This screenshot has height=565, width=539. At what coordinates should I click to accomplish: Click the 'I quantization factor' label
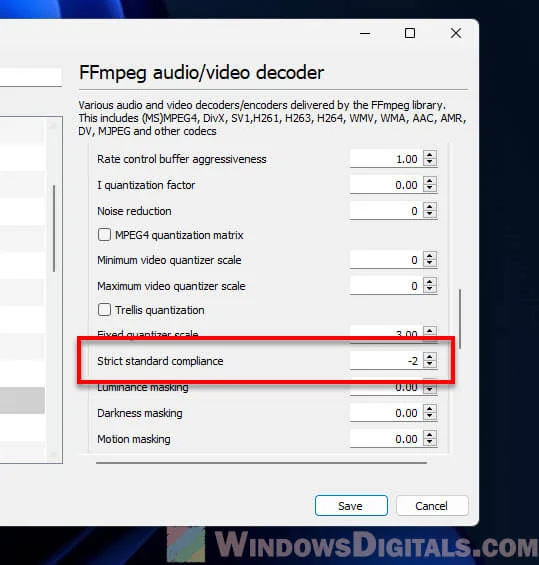pyautogui.click(x=146, y=185)
